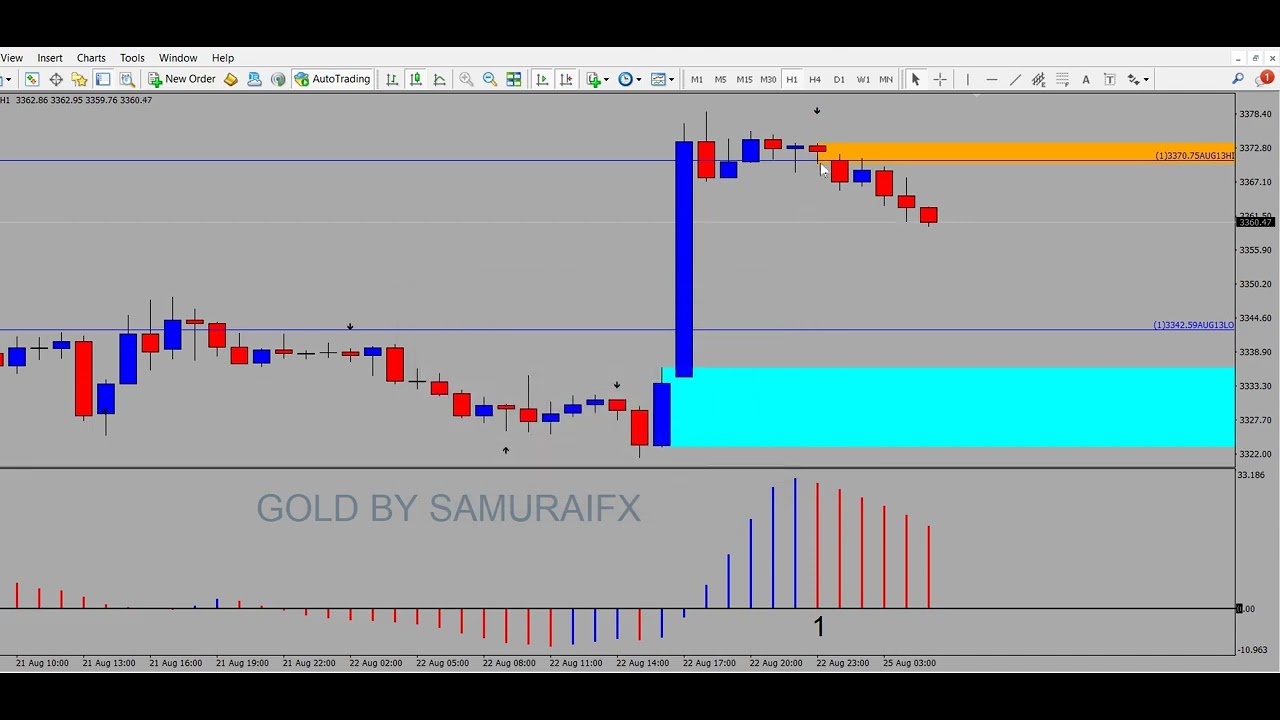Viewport: 1280px width, 720px height.
Task: Select the Crosshair tool
Action: click(940, 79)
